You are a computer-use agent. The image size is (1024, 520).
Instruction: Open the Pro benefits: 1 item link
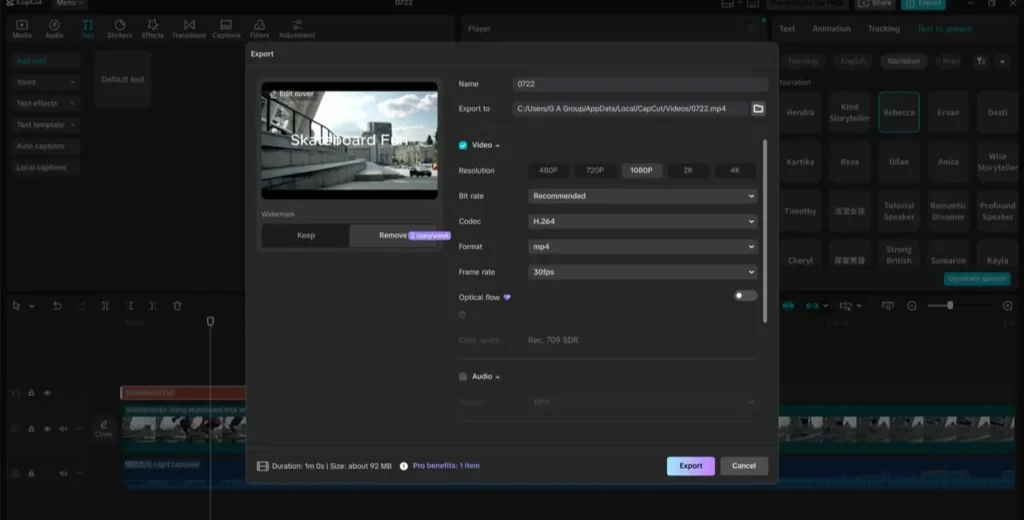point(446,466)
